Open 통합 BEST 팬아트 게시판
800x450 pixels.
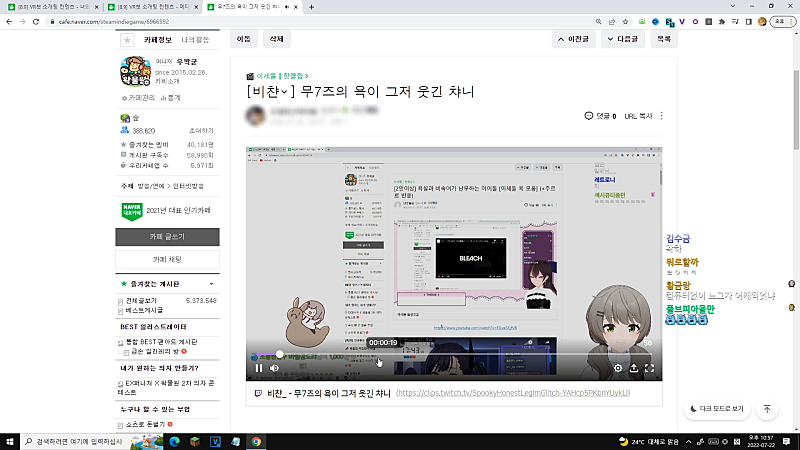(x=161, y=342)
